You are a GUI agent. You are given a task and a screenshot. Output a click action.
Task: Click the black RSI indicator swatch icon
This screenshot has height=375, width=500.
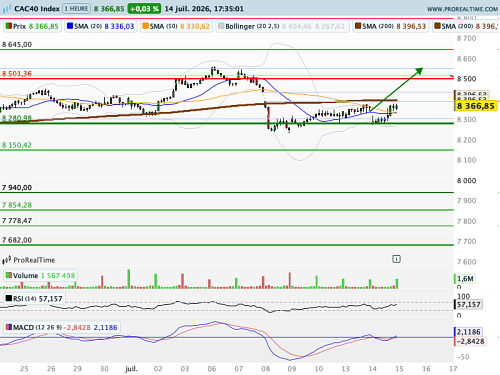[9, 298]
